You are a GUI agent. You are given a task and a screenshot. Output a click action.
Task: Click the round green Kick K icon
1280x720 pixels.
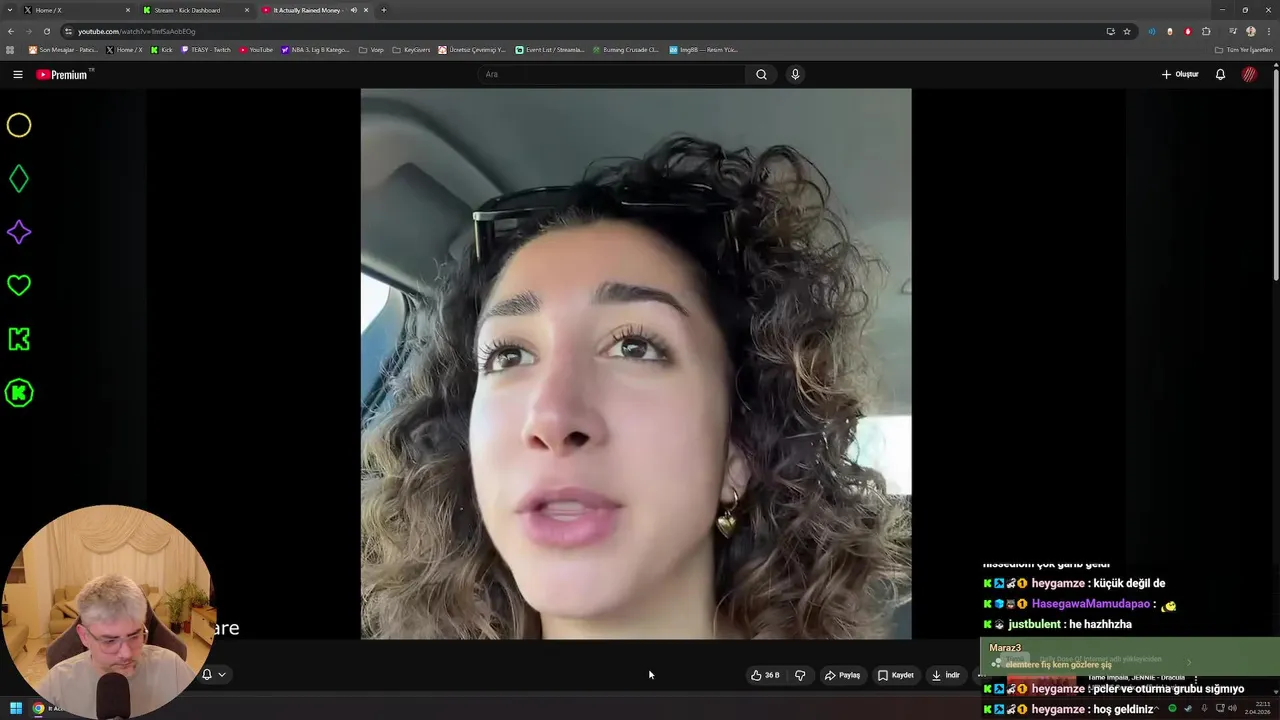[19, 393]
